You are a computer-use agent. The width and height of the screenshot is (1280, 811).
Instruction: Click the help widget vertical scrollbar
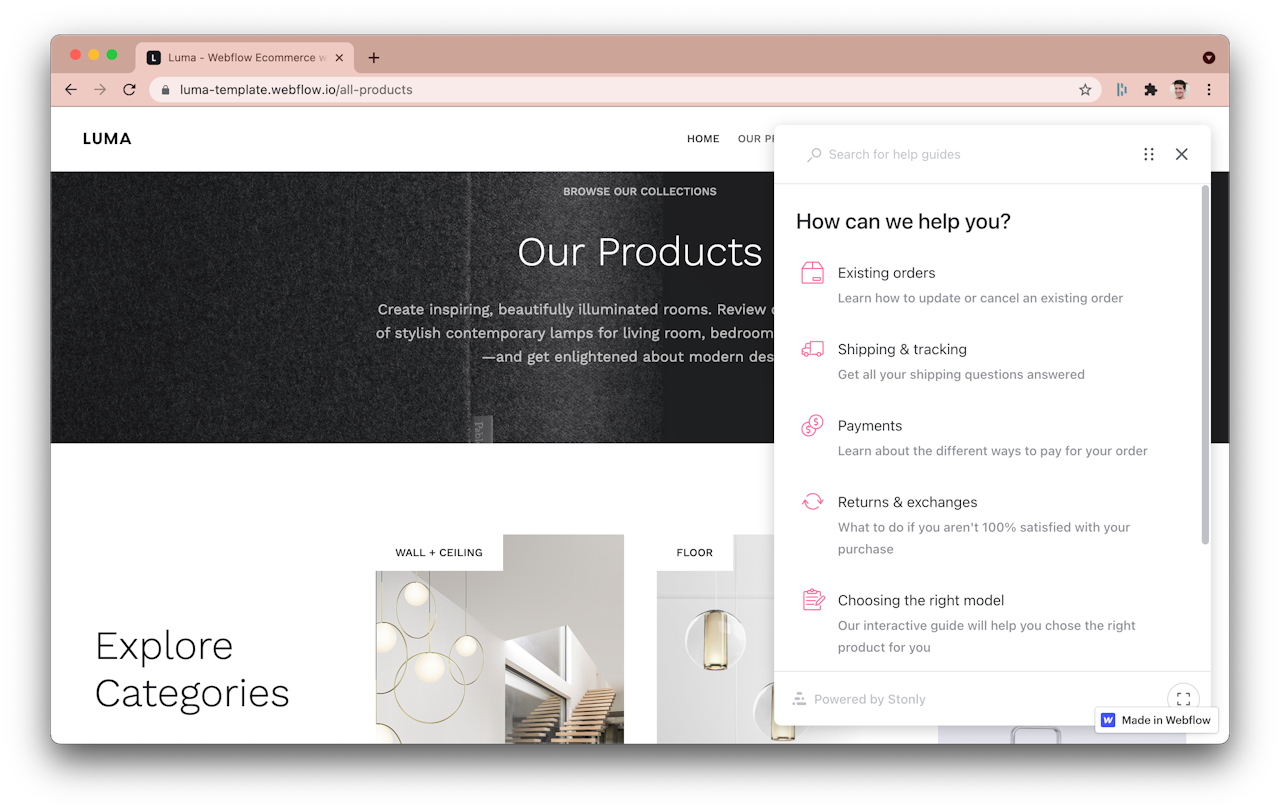1205,364
